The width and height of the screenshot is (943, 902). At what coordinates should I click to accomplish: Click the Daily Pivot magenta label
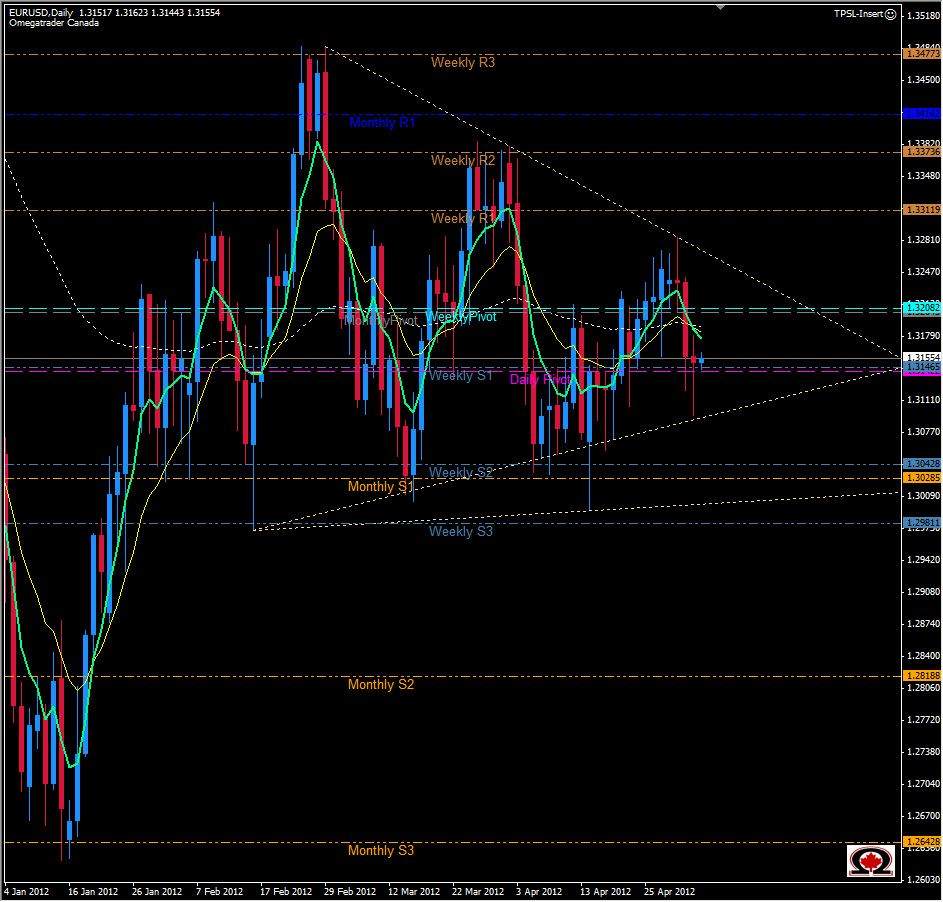coord(541,378)
